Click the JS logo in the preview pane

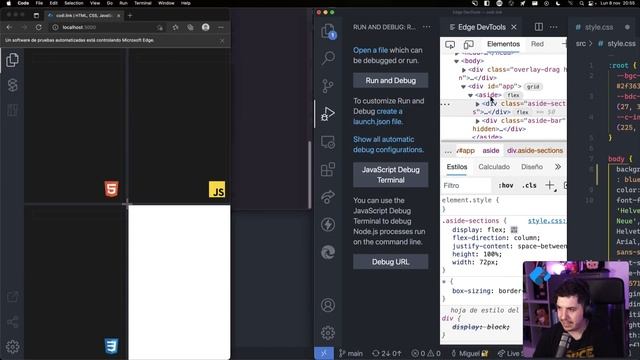217,189
